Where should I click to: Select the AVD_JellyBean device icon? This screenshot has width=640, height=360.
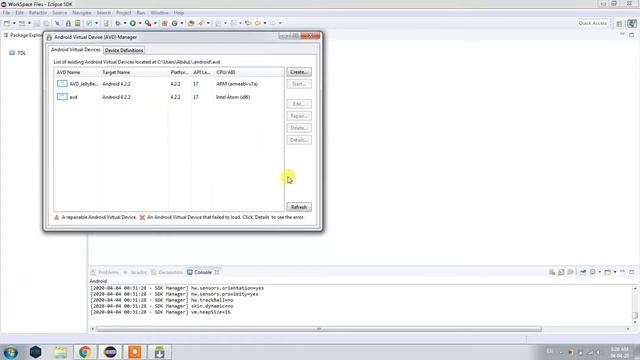click(x=62, y=84)
